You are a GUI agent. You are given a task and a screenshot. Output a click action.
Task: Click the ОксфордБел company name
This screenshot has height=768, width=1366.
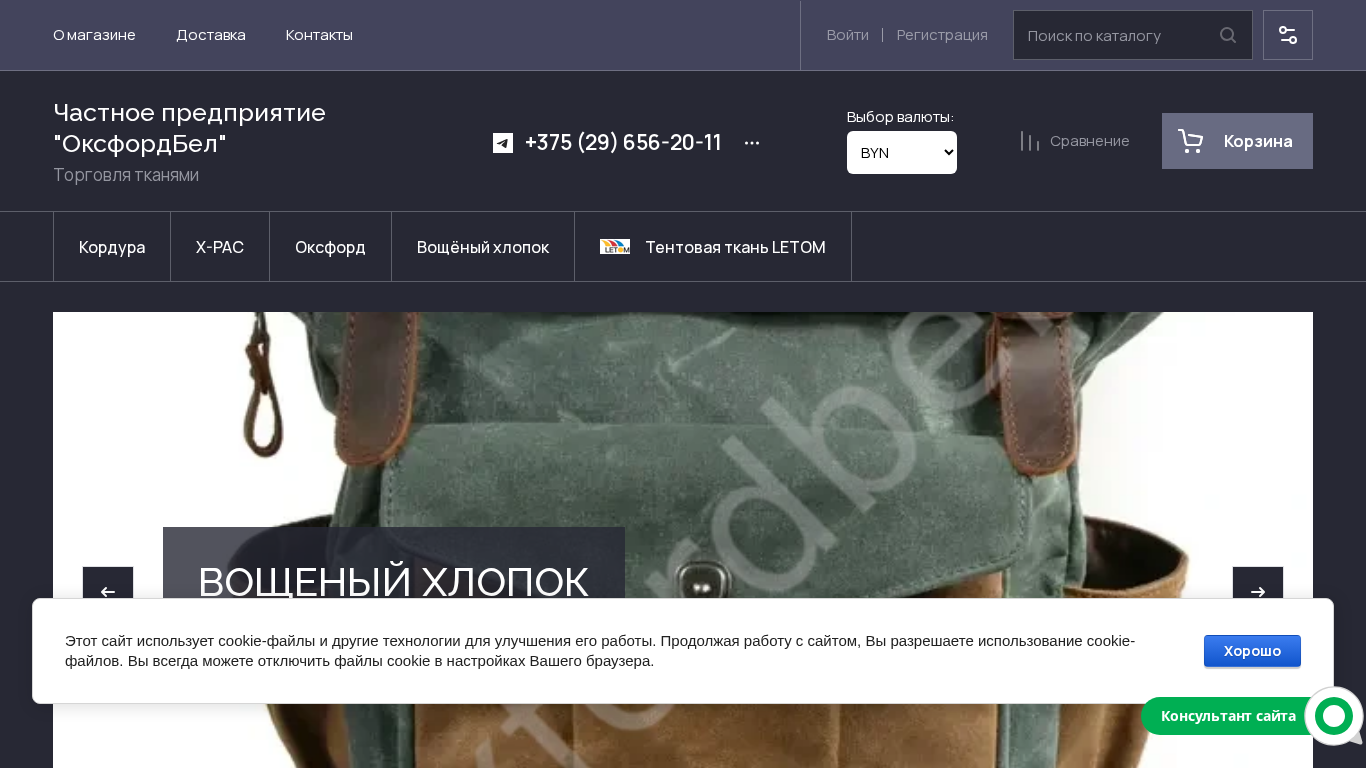[x=190, y=128]
